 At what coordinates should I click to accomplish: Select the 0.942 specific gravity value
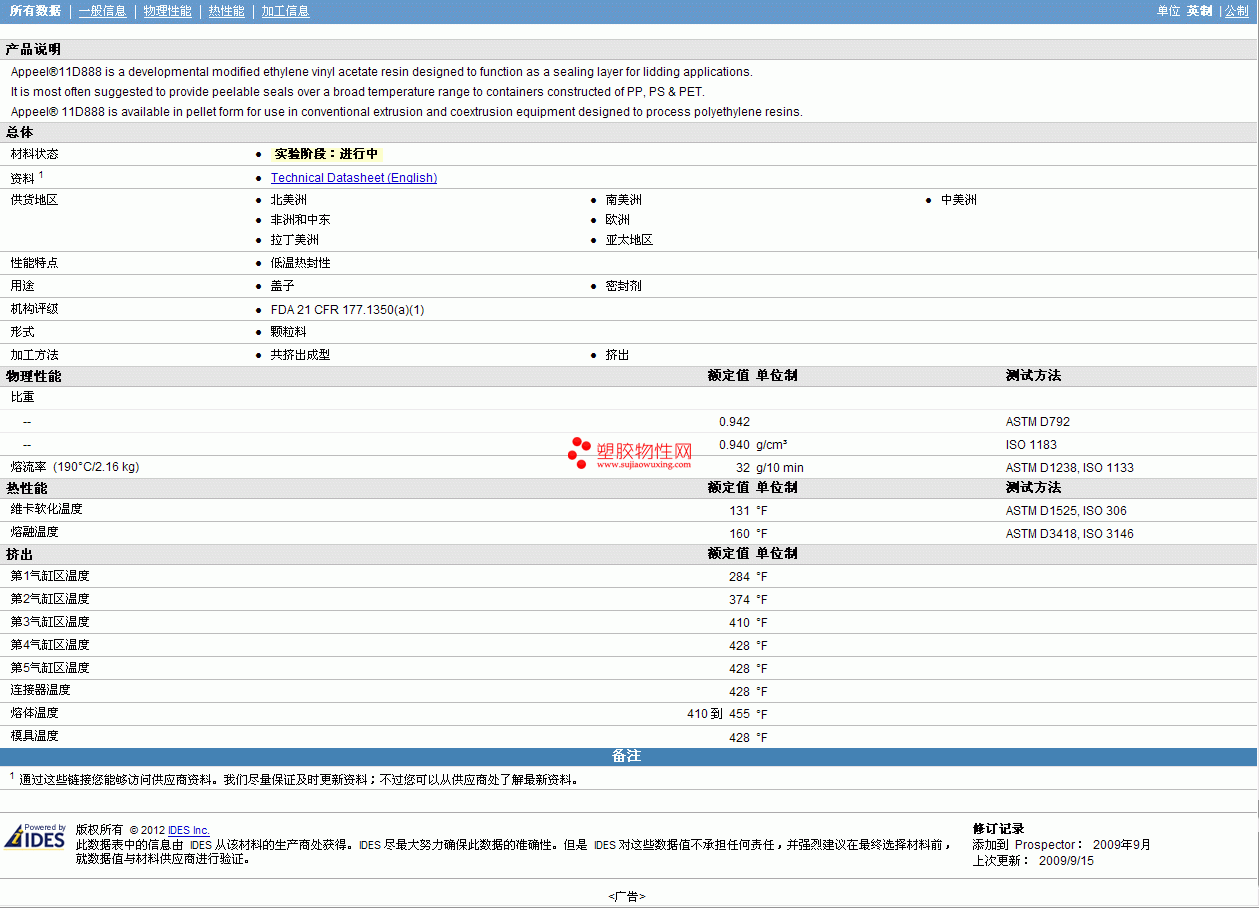point(734,422)
